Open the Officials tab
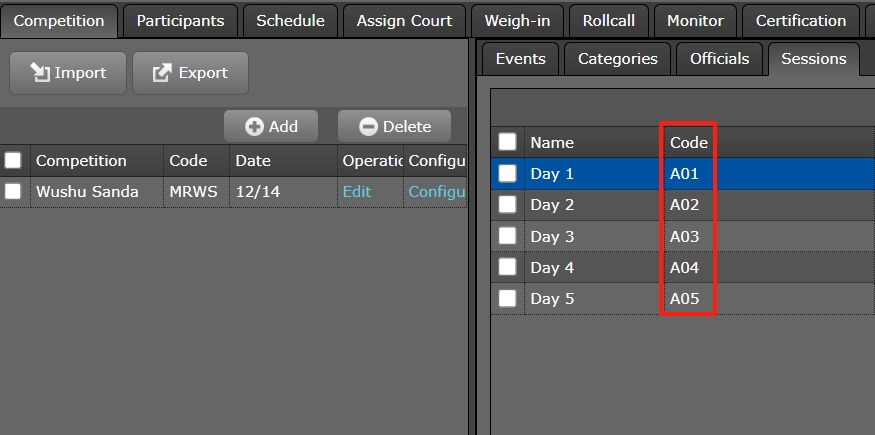 [719, 58]
